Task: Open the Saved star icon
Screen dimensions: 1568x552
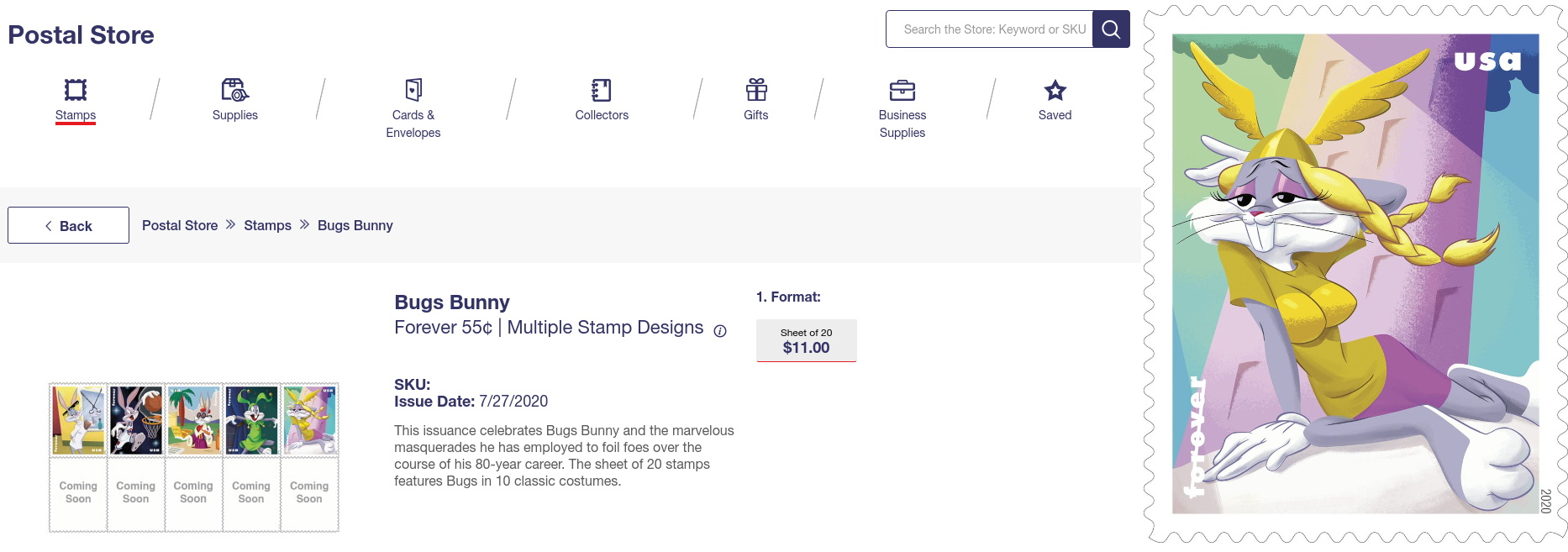Action: coord(1055,90)
